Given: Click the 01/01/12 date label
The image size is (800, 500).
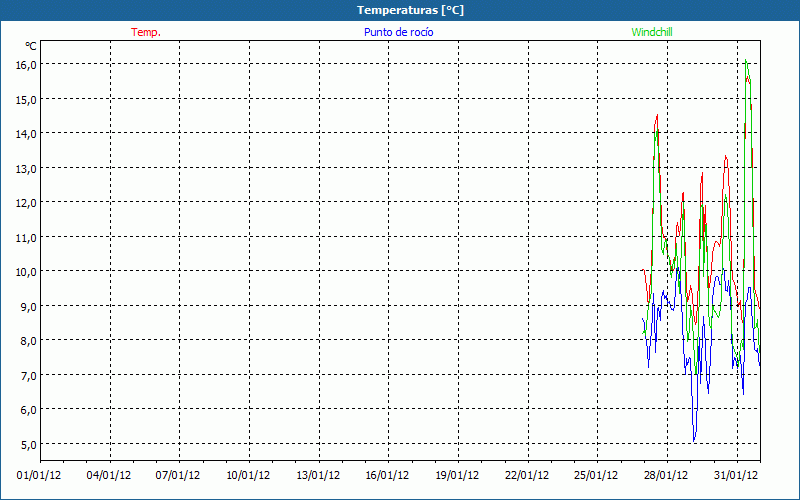Looking at the screenshot, I should click(39, 476).
